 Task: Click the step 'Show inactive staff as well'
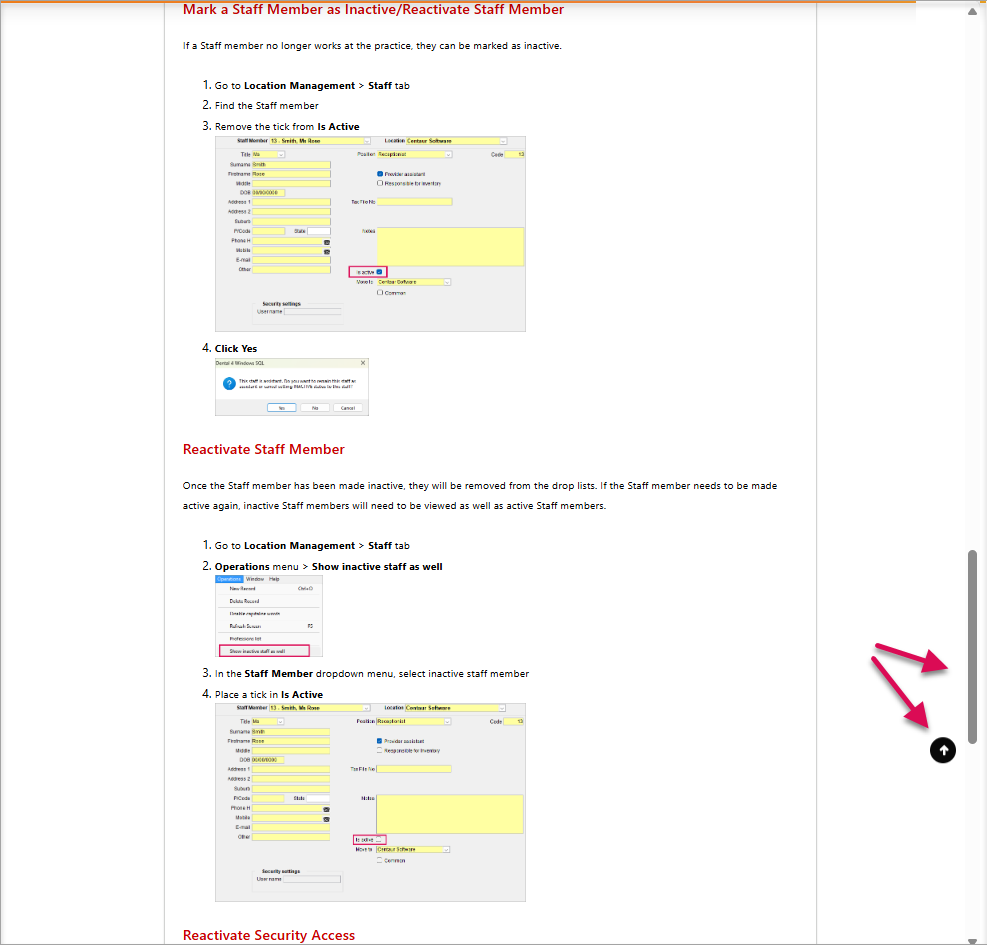pos(328,566)
